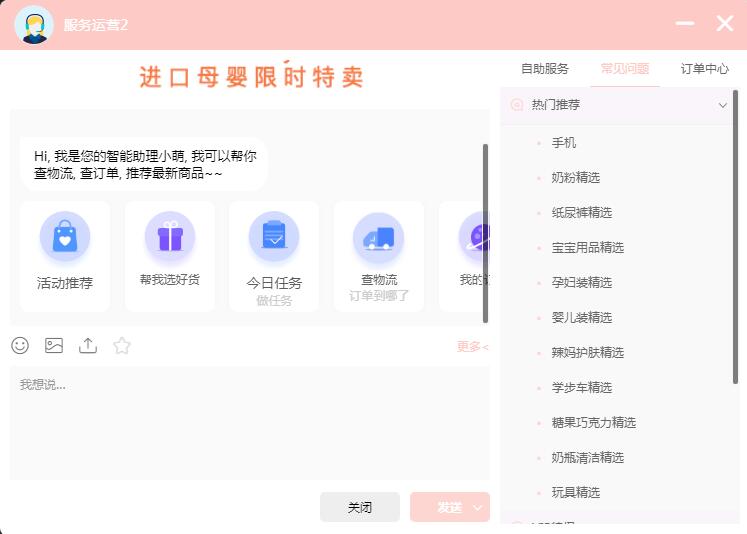The image size is (747, 534).
Task: Select 纸尿裤精选 list item
Action: 582,212
